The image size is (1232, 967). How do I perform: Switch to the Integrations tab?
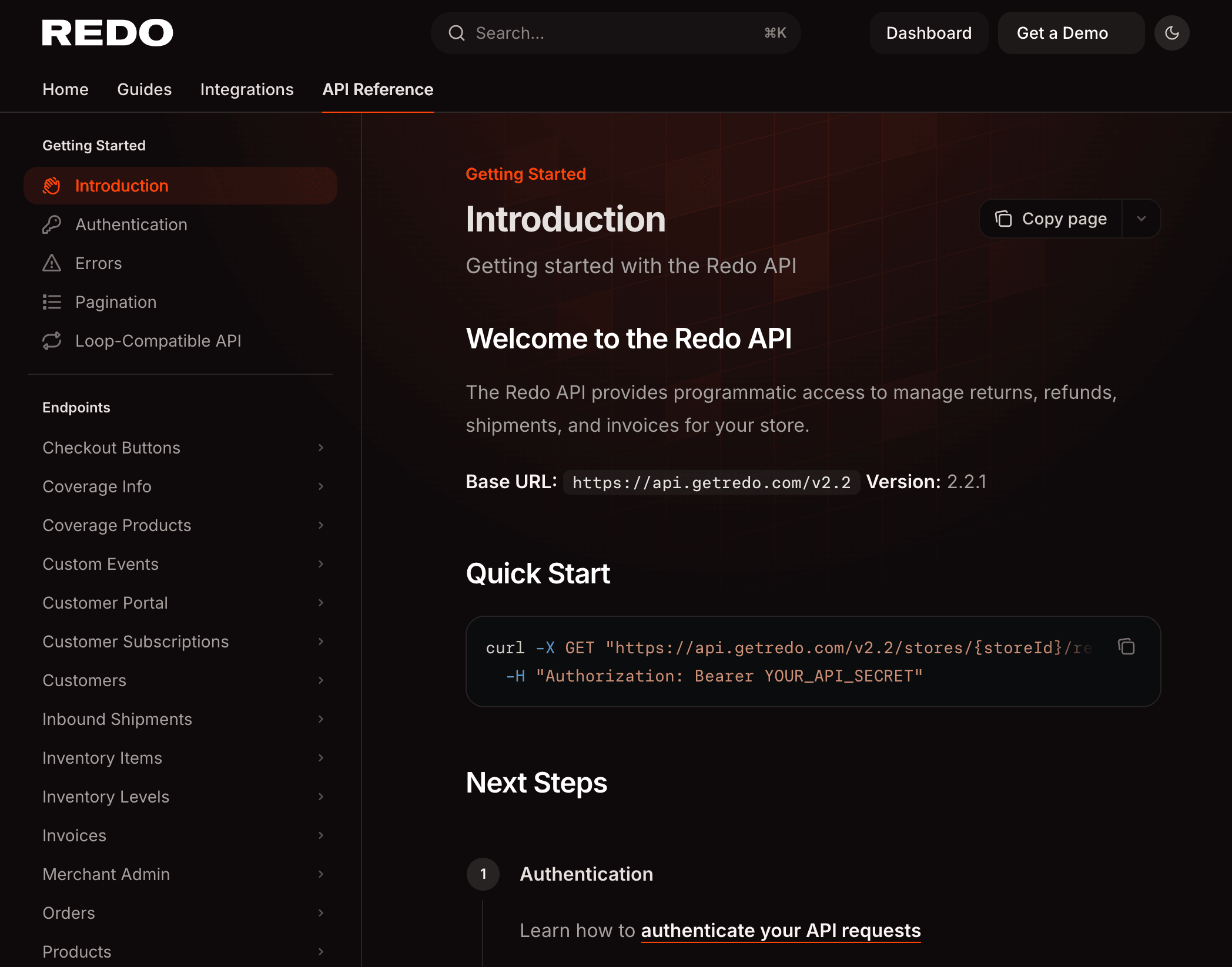point(247,89)
